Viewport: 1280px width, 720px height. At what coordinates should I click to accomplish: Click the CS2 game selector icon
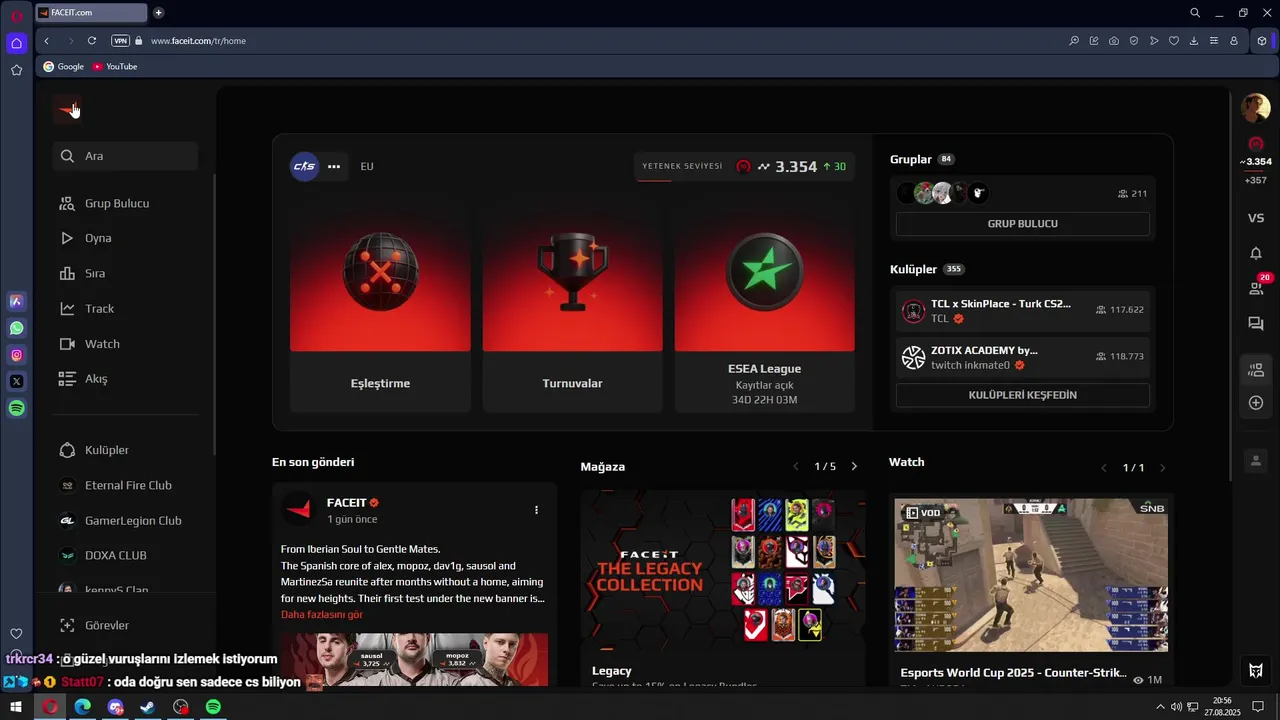pos(304,167)
